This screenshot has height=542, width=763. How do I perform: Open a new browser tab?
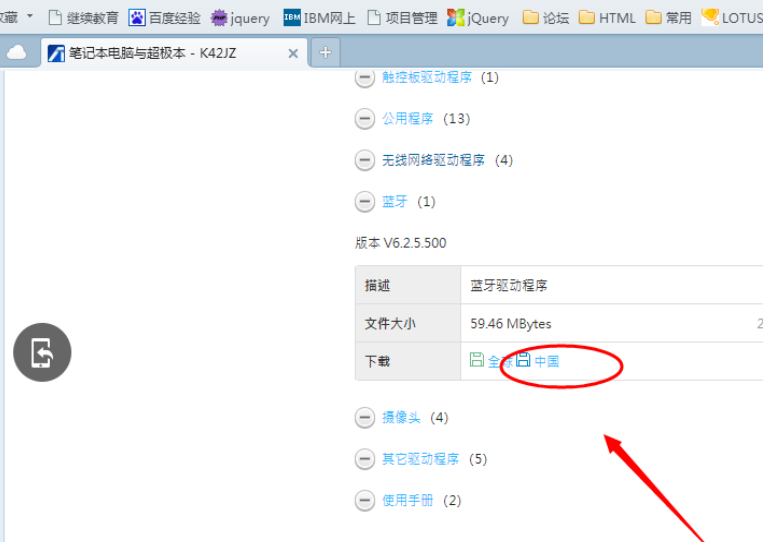(x=325, y=52)
